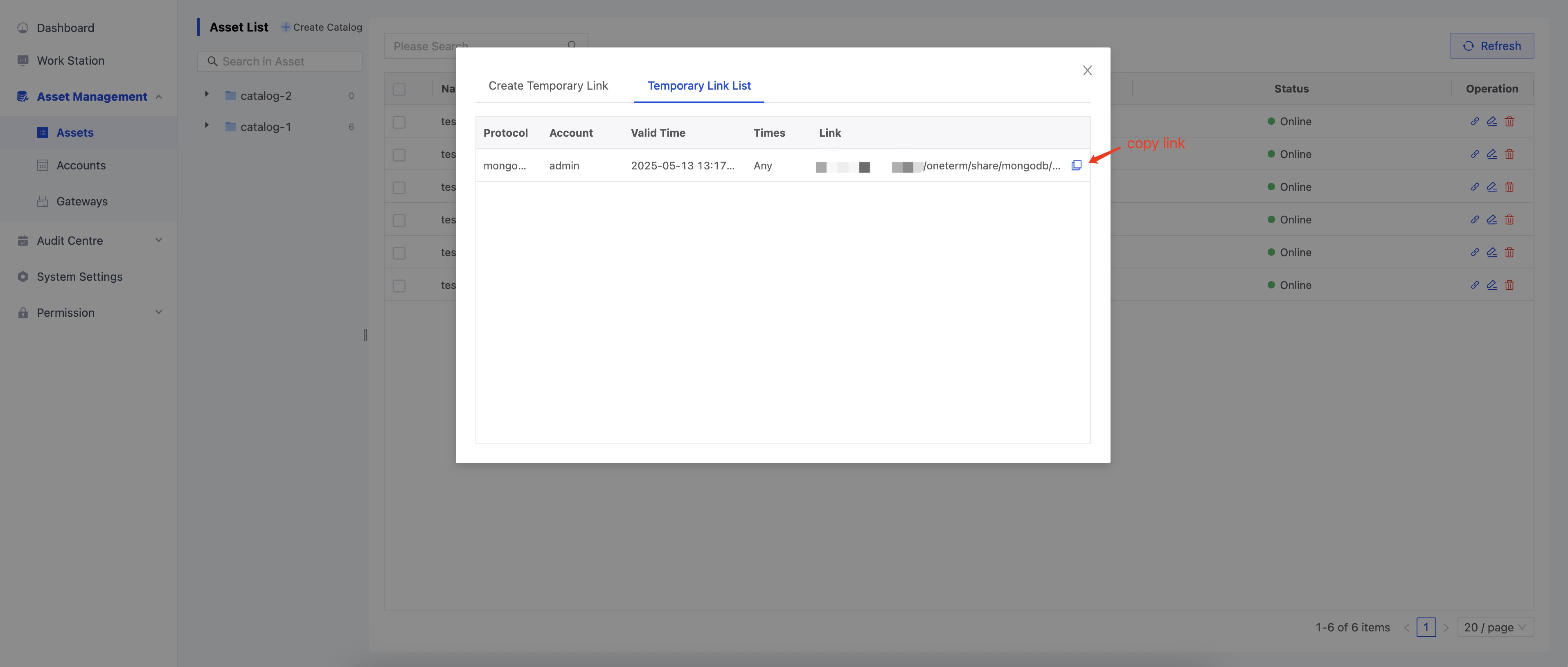Click the Asset Management icon

pos(23,97)
